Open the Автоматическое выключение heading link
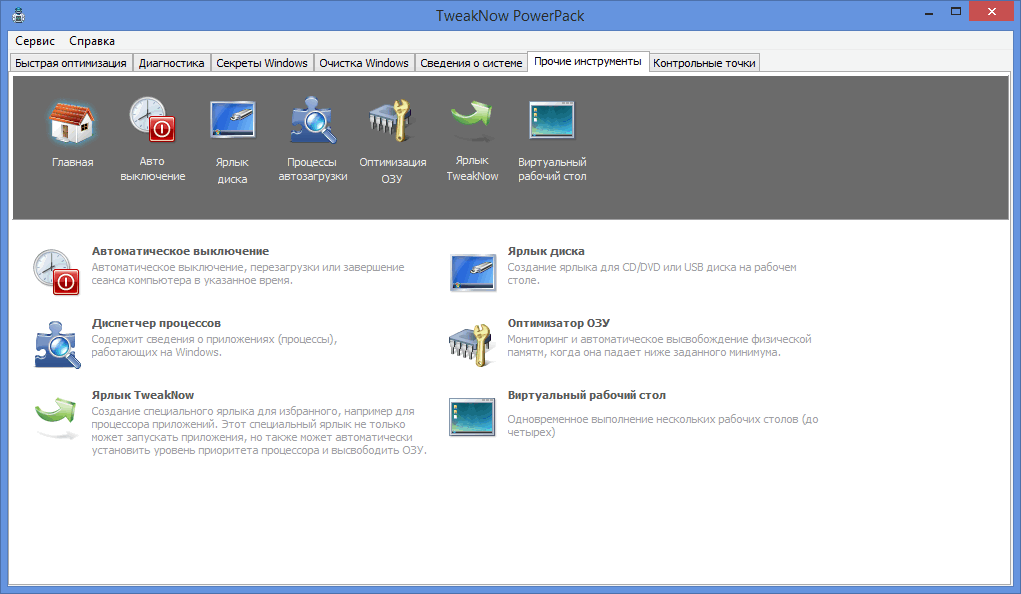The height and width of the screenshot is (594, 1021). coord(180,251)
